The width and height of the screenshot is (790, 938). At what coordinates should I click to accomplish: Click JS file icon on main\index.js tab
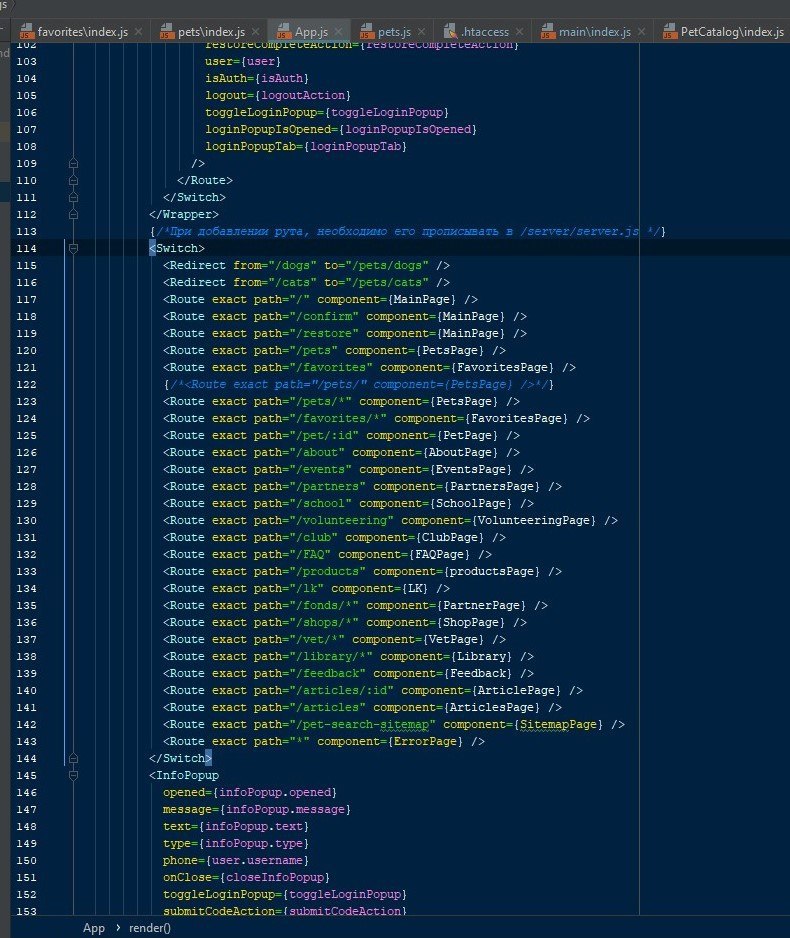tap(548, 32)
